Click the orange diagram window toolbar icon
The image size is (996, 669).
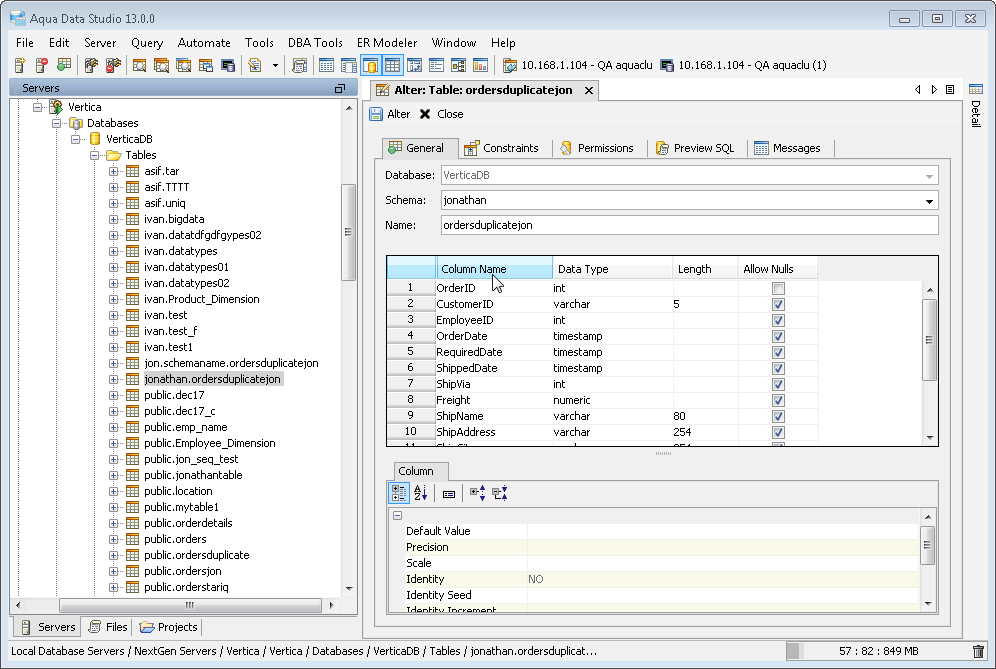(459, 65)
